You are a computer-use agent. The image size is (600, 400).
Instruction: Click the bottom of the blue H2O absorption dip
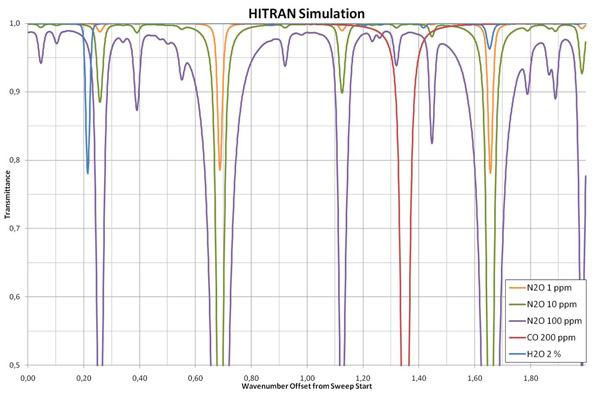coord(88,172)
